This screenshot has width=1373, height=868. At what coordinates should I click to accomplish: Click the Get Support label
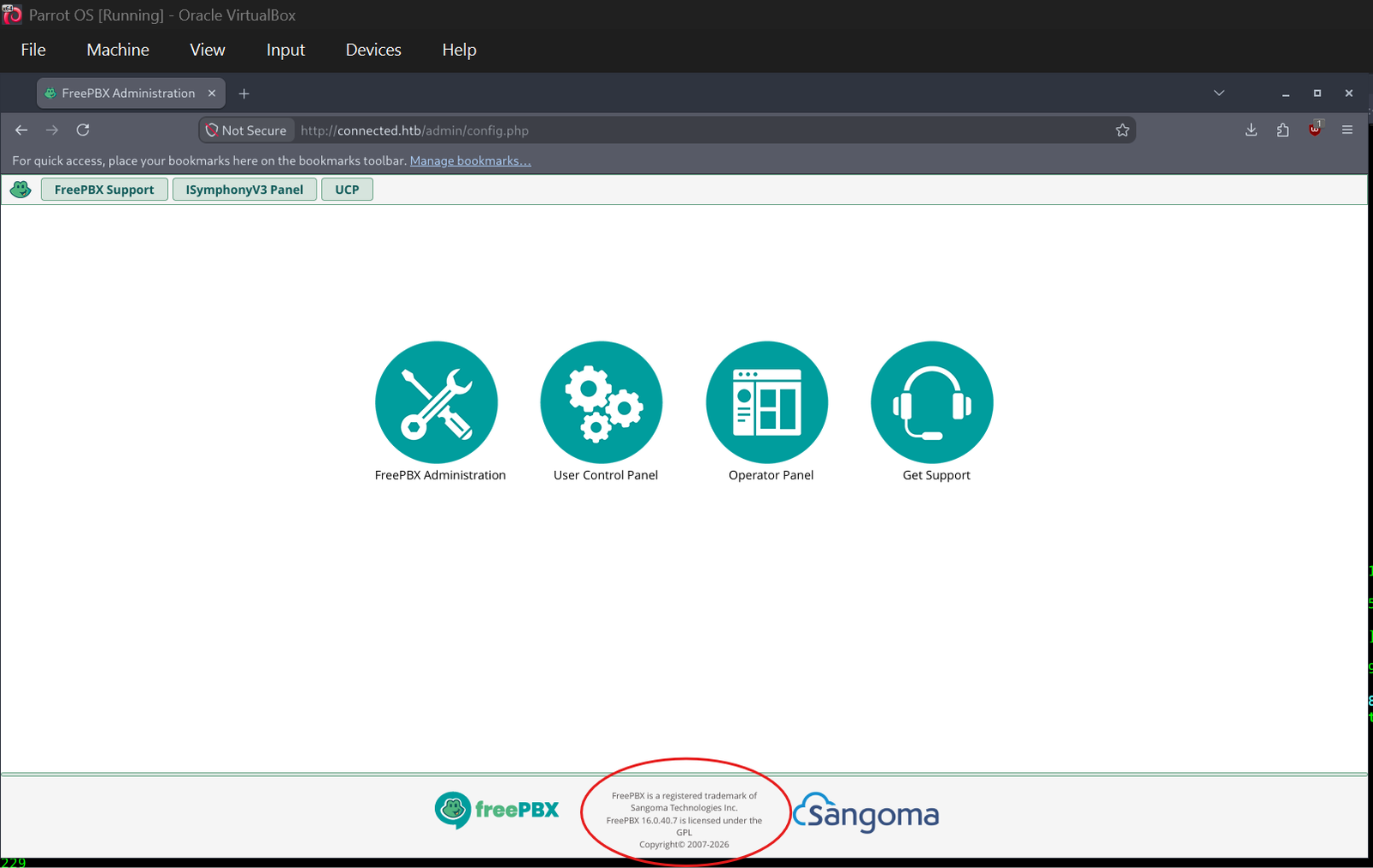pos(936,475)
